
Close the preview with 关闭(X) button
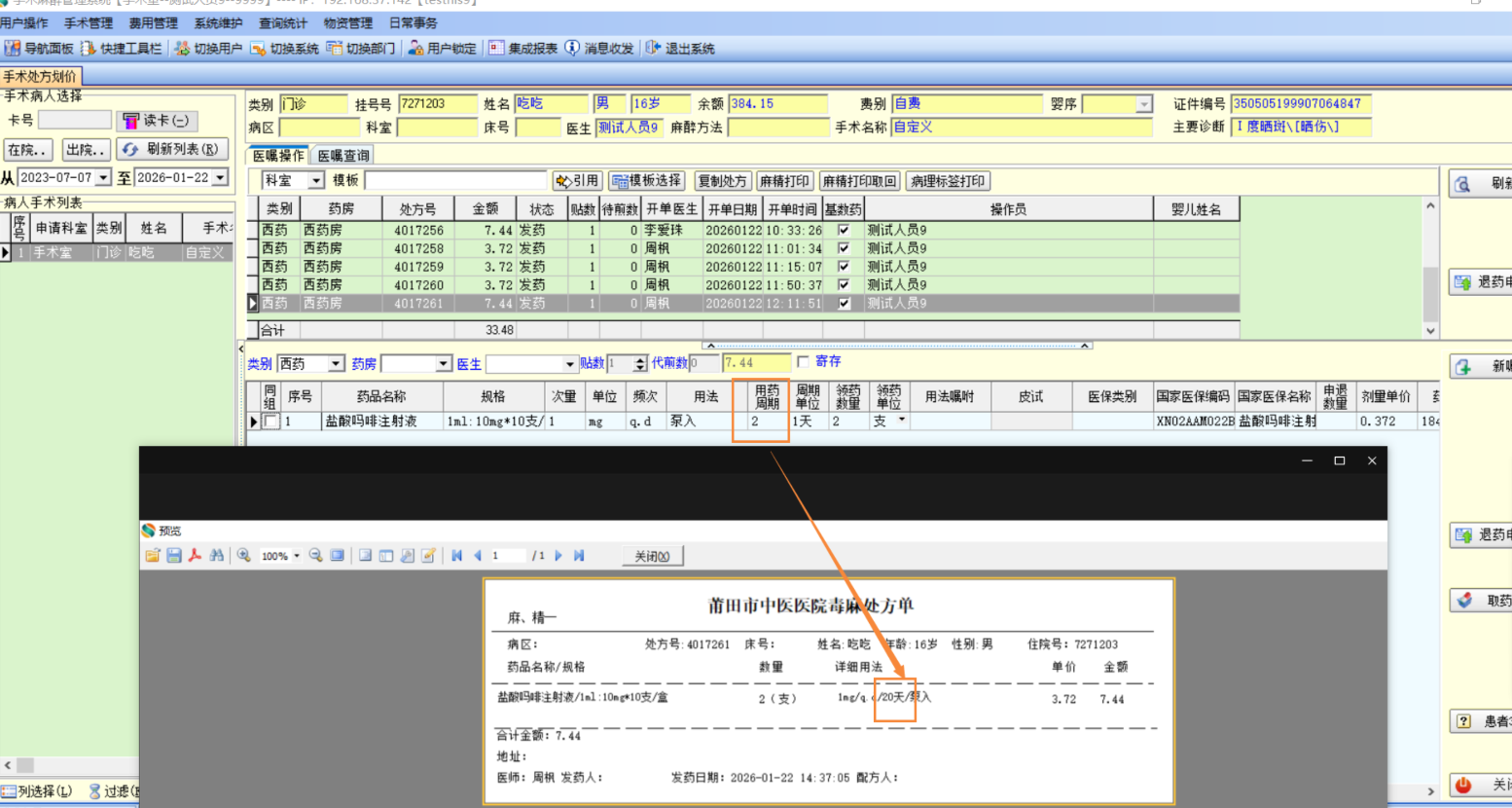(x=652, y=556)
